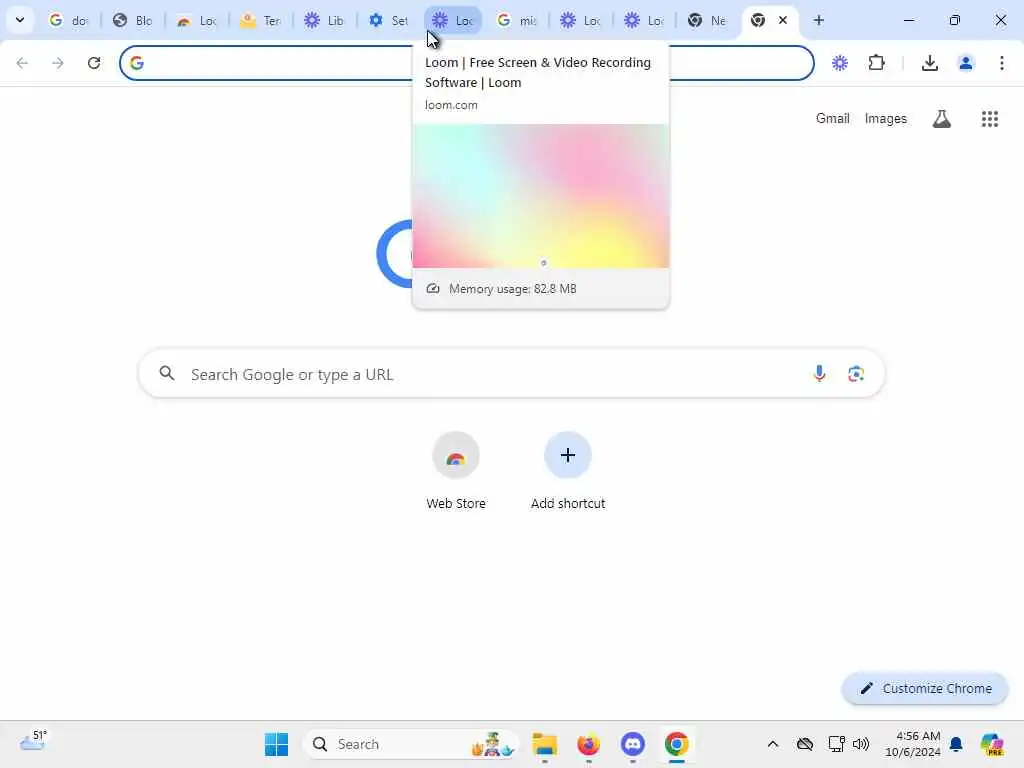Image resolution: width=1024 pixels, height=768 pixels.
Task: Open network settings tray icon
Action: 837,744
